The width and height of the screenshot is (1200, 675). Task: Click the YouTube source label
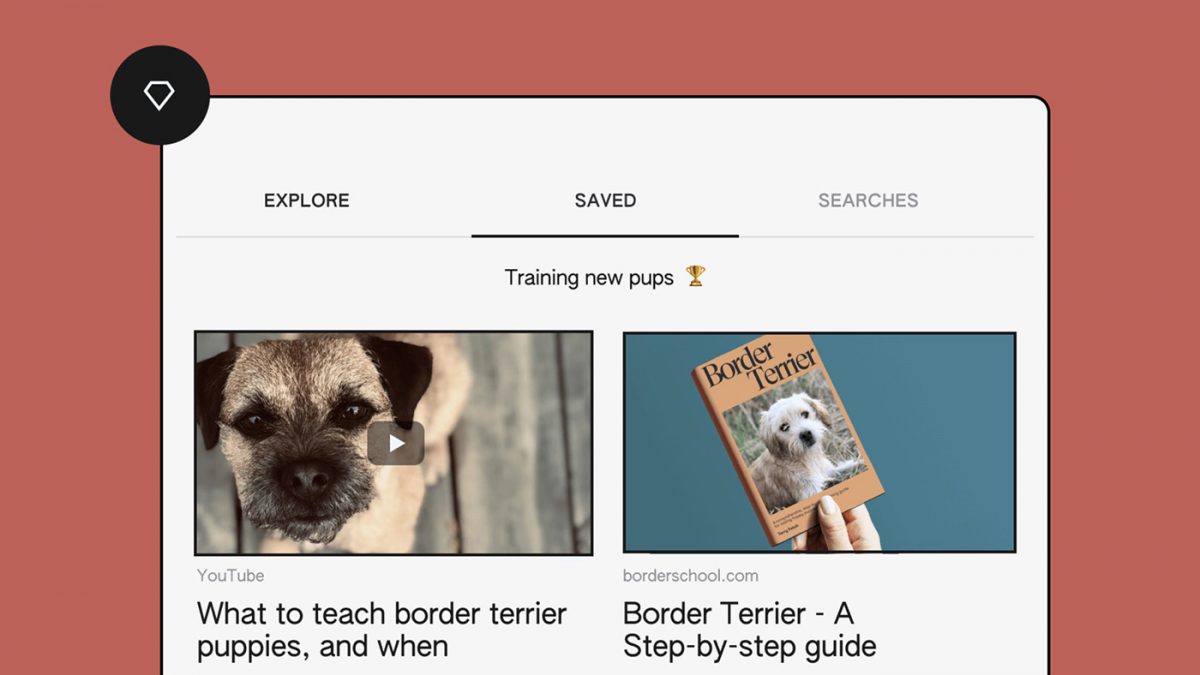[231, 575]
